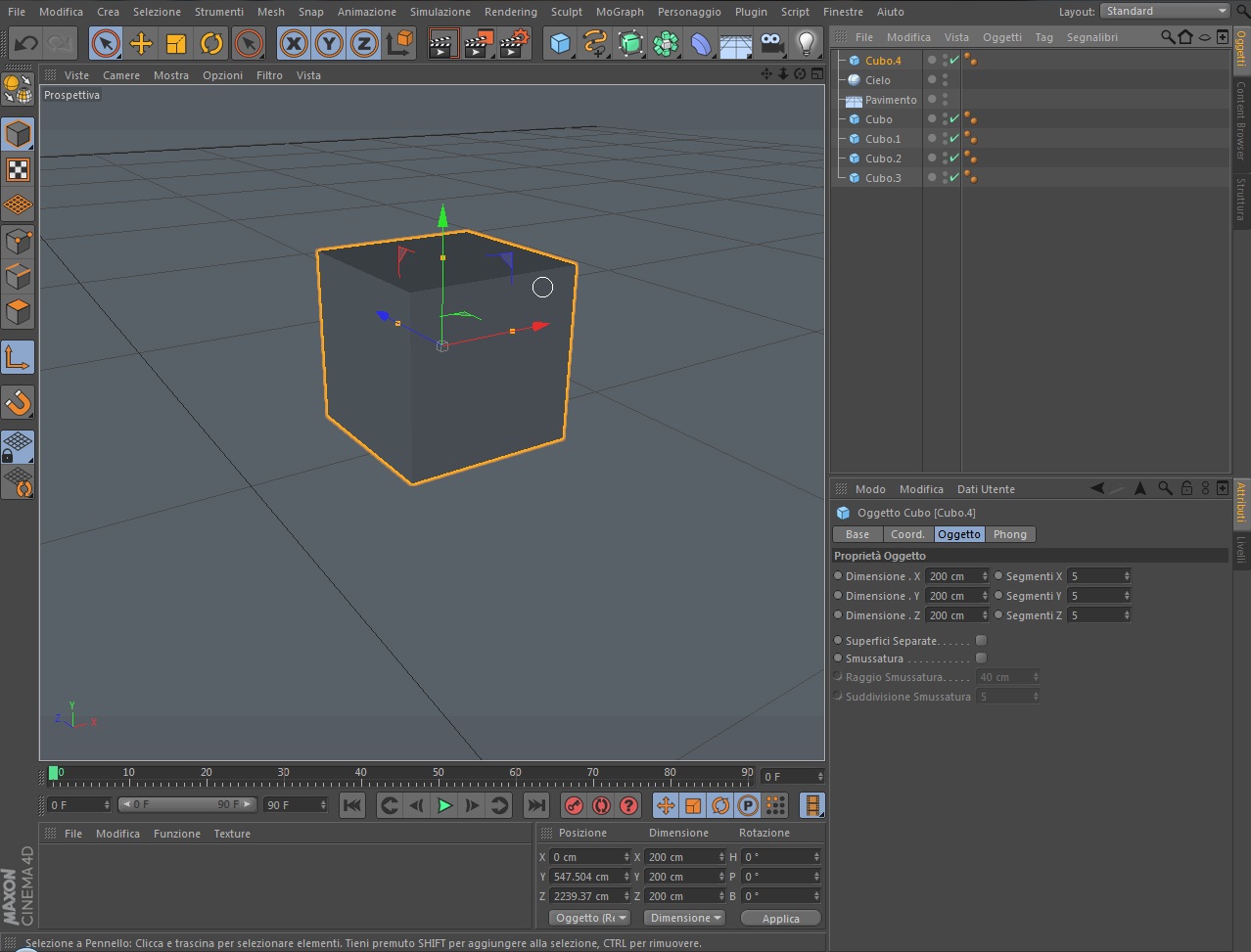Open the deformer bend icon
1251x952 pixels.
pyautogui.click(x=701, y=43)
